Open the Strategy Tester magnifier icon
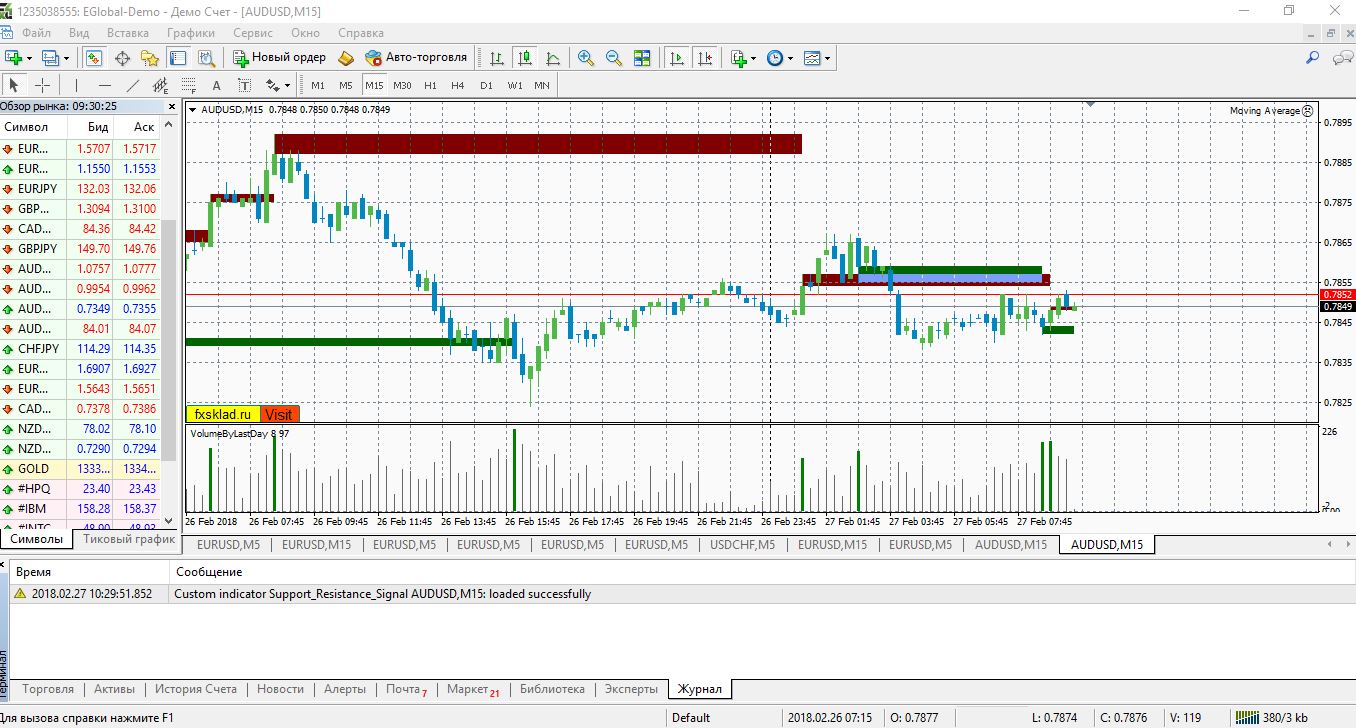Viewport: 1356px width, 728px height. pyautogui.click(x=206, y=58)
